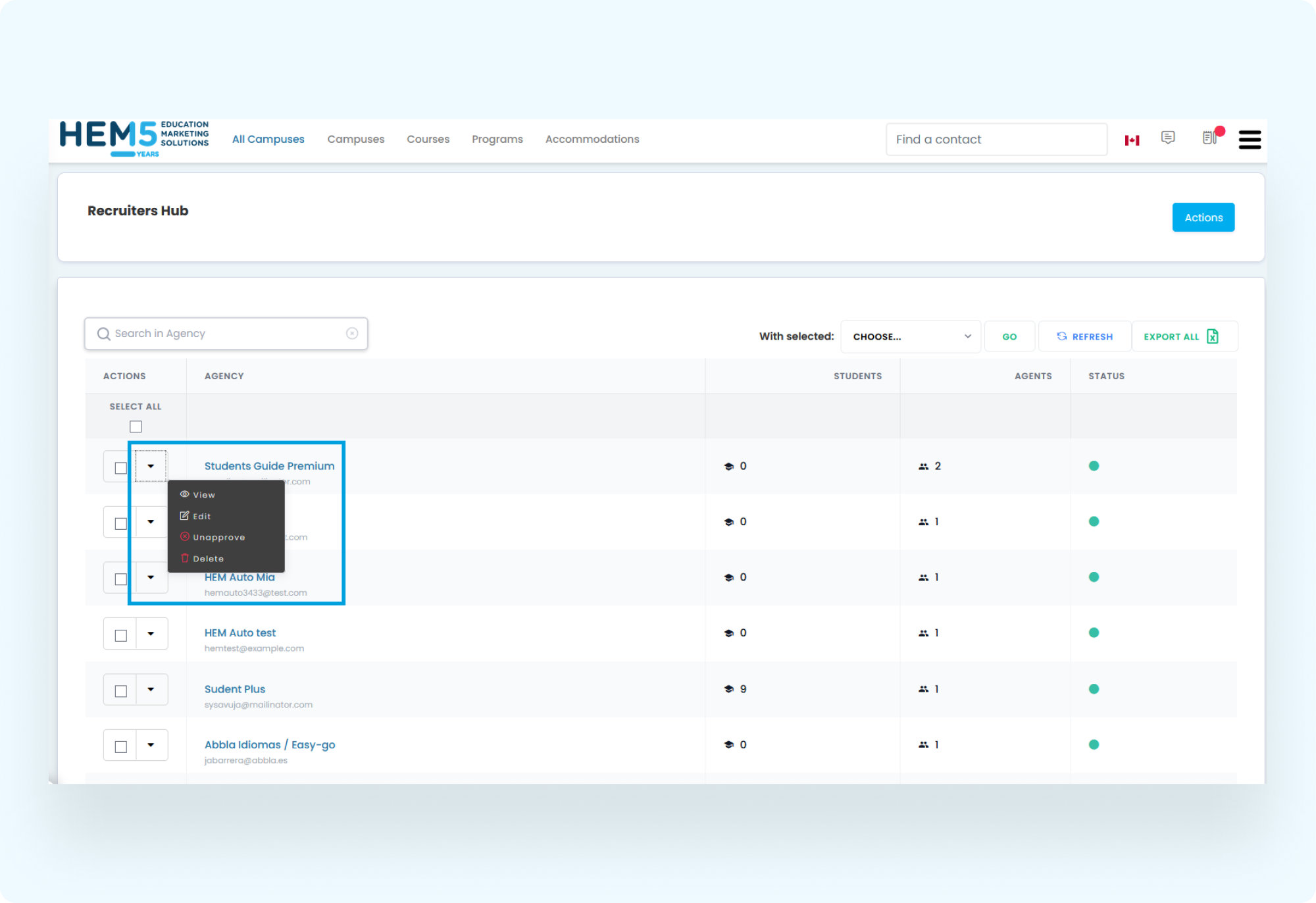This screenshot has height=903, width=1316.
Task: Expand the Sudent Plus row actions dropdown
Action: pos(151,689)
